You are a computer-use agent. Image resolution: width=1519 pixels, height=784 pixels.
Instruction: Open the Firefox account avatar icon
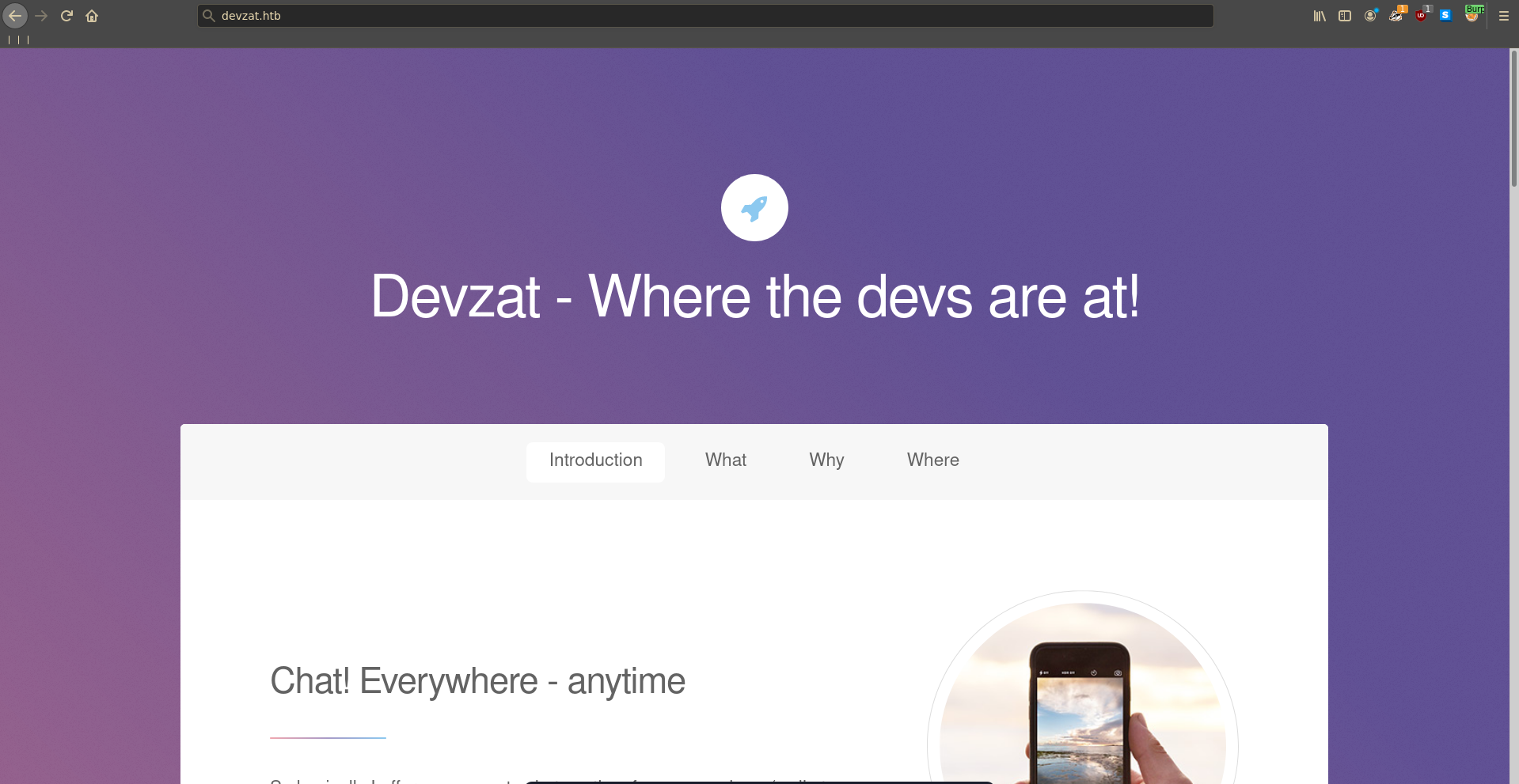tap(1370, 16)
